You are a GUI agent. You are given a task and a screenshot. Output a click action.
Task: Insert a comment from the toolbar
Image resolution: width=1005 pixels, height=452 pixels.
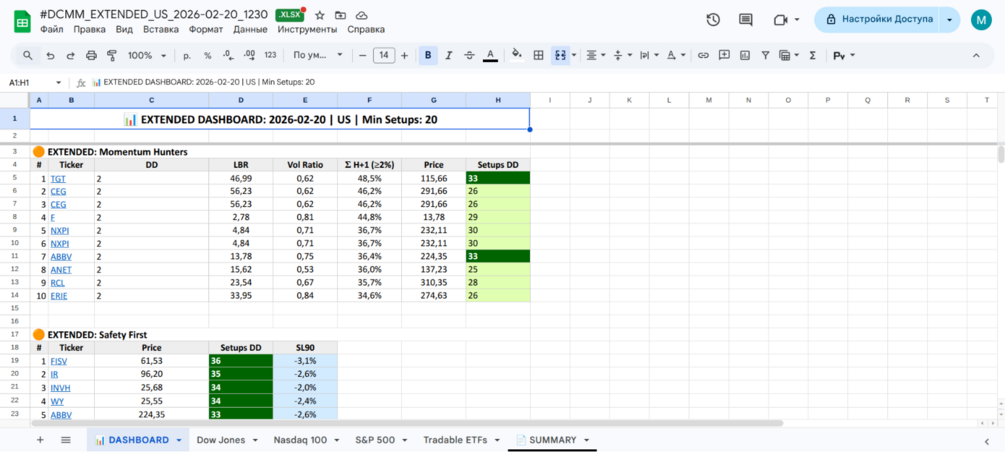[x=724, y=56]
